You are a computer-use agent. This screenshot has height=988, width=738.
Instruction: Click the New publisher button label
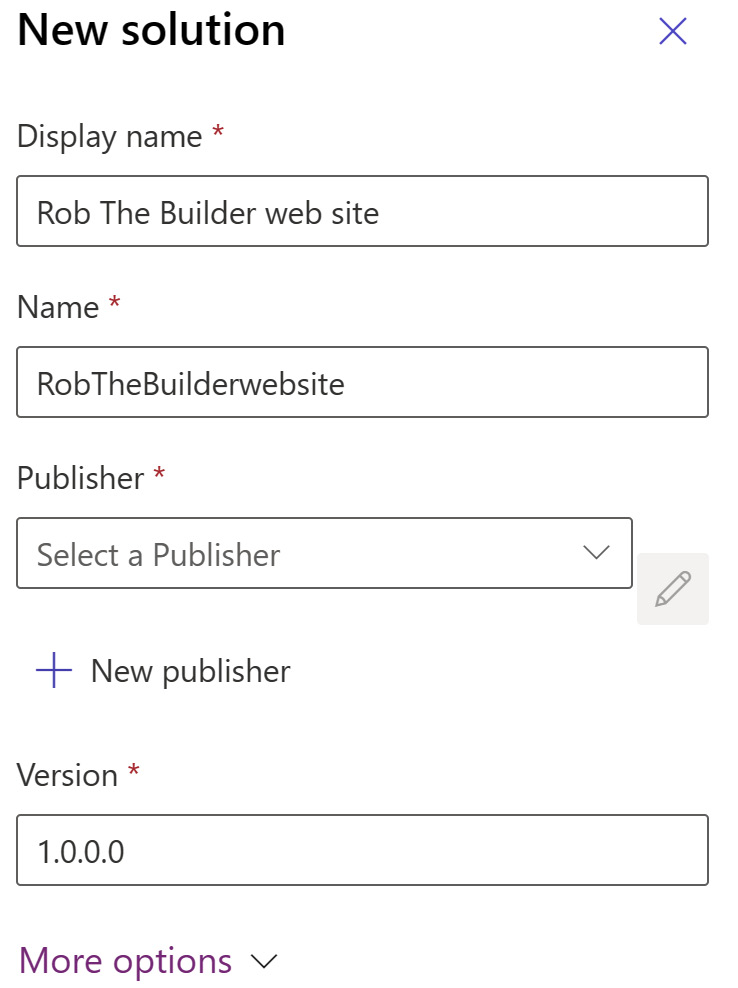click(190, 671)
